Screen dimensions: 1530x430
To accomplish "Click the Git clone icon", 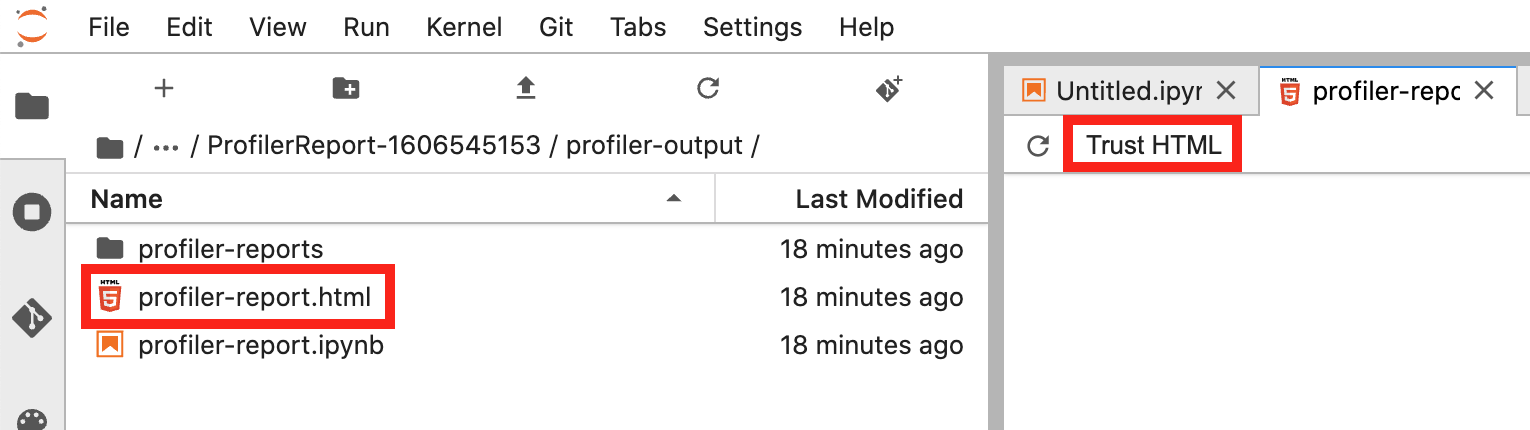I will [x=889, y=89].
